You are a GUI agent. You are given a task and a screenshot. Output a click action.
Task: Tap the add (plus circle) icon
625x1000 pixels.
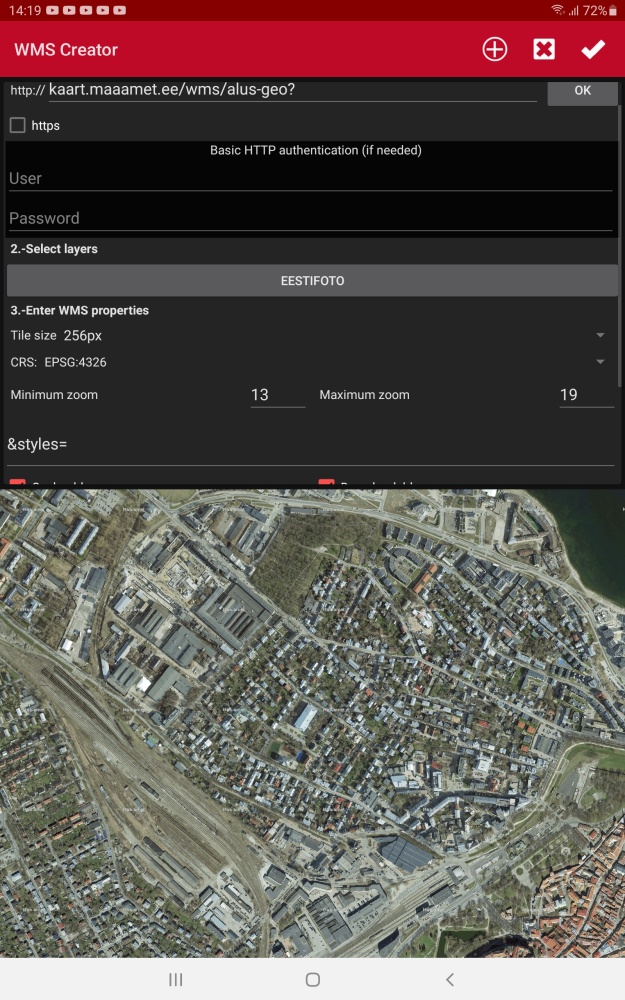(x=494, y=50)
